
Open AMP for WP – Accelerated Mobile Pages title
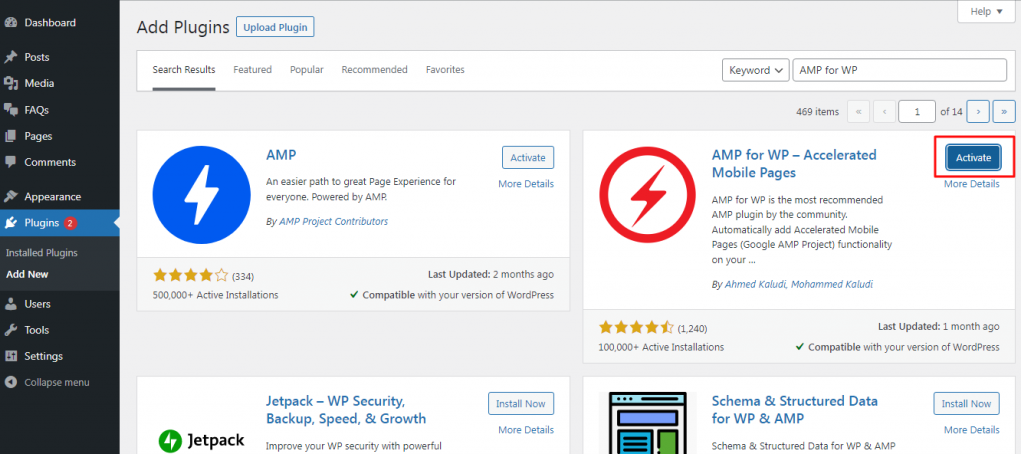[794, 163]
